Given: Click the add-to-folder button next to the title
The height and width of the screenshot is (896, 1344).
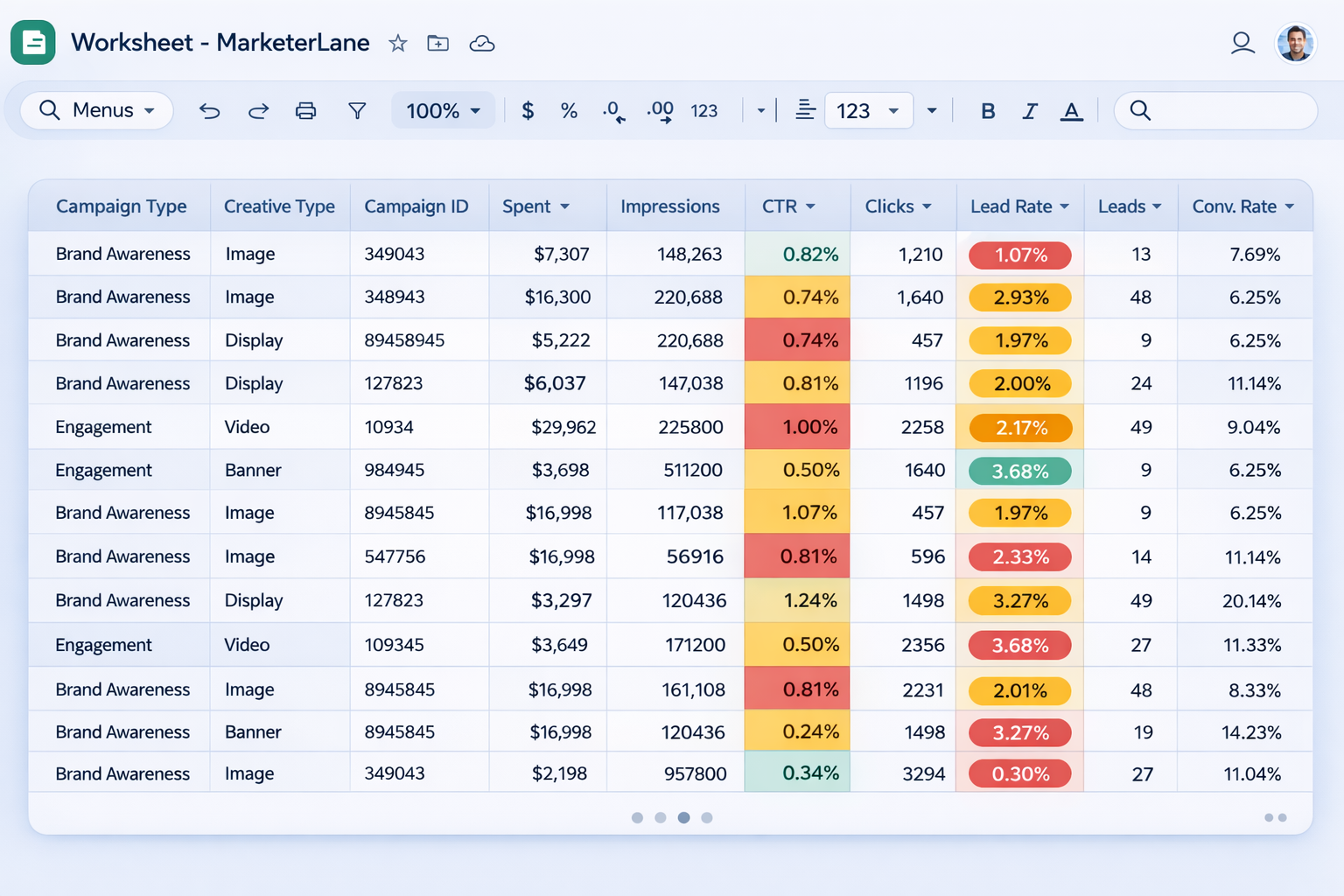Looking at the screenshot, I should coord(437,43).
